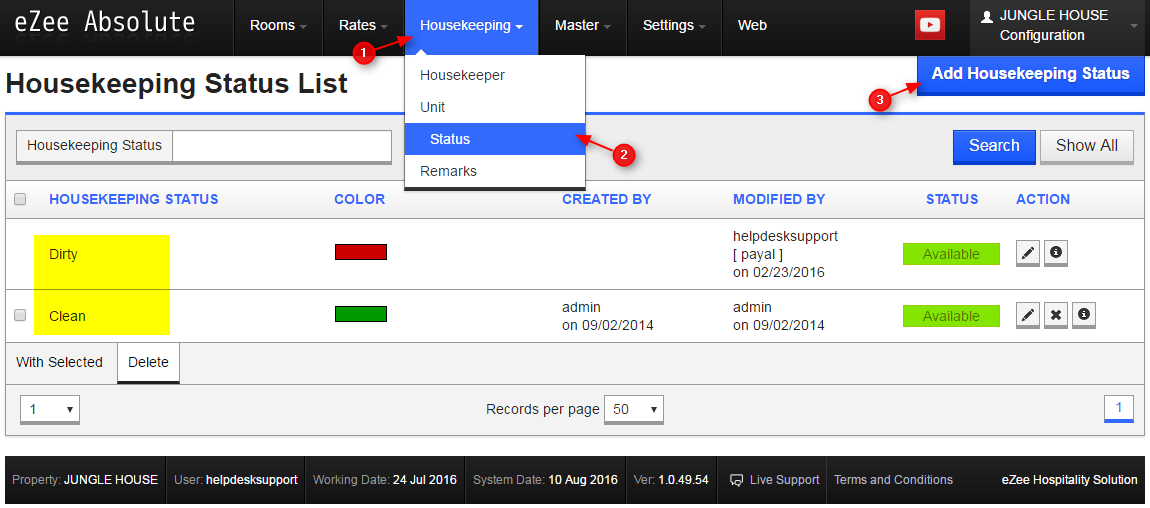
Task: Select Remarks from the Housekeeping menu
Action: pos(494,172)
